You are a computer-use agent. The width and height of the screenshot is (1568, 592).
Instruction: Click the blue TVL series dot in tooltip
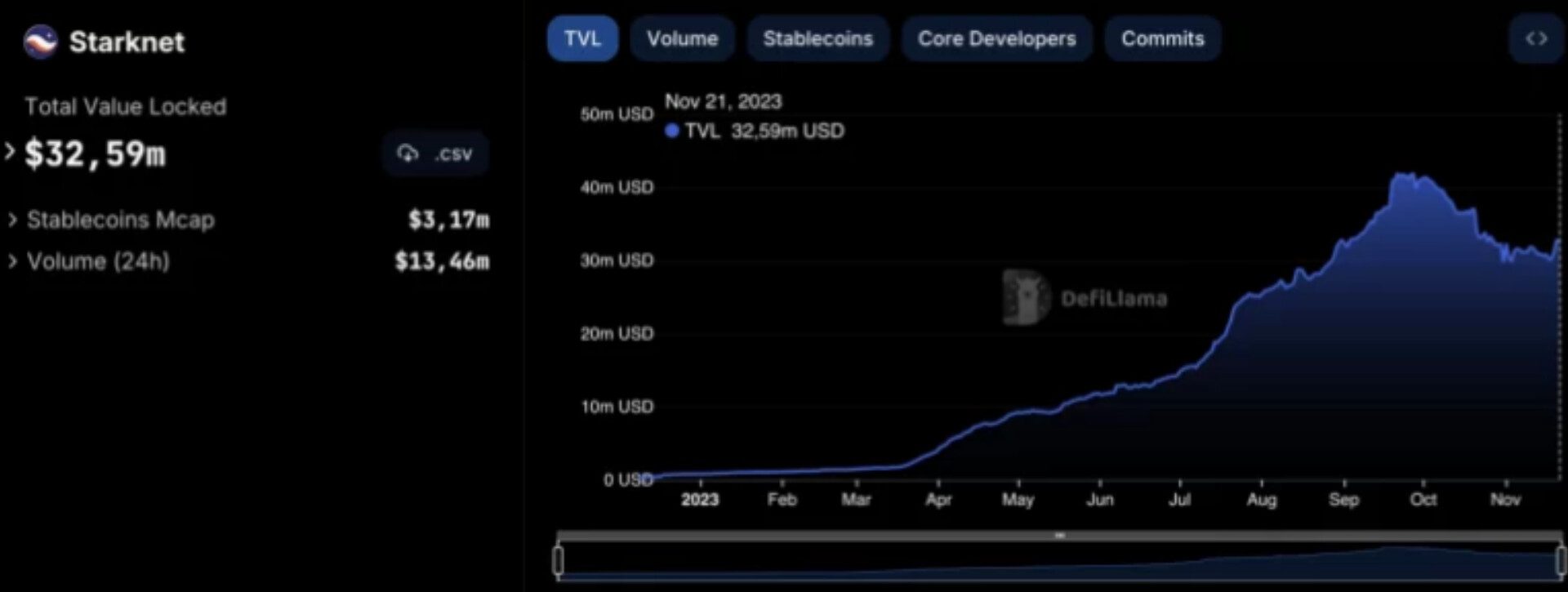tap(672, 131)
